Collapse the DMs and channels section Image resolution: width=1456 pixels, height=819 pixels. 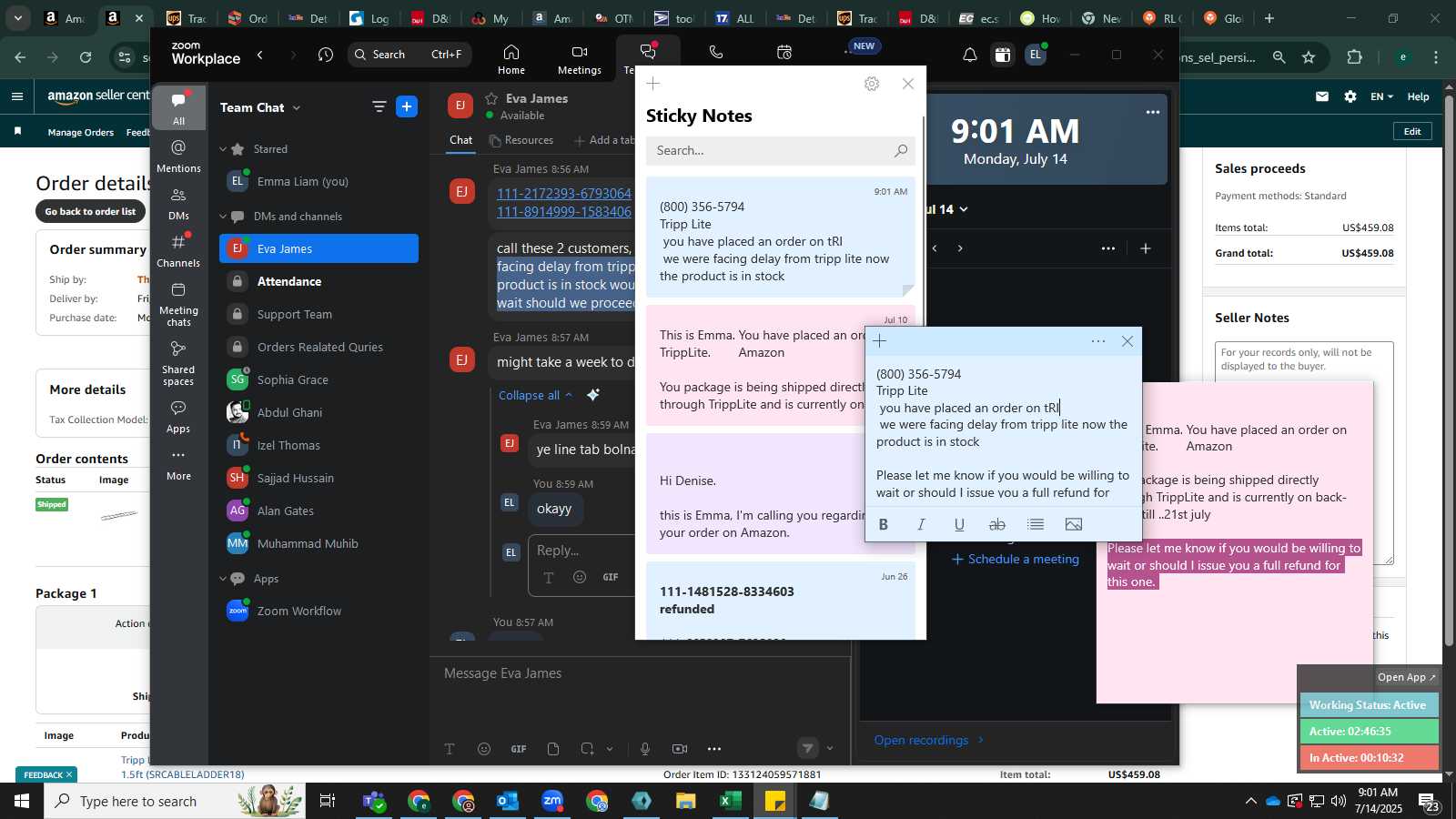223,217
